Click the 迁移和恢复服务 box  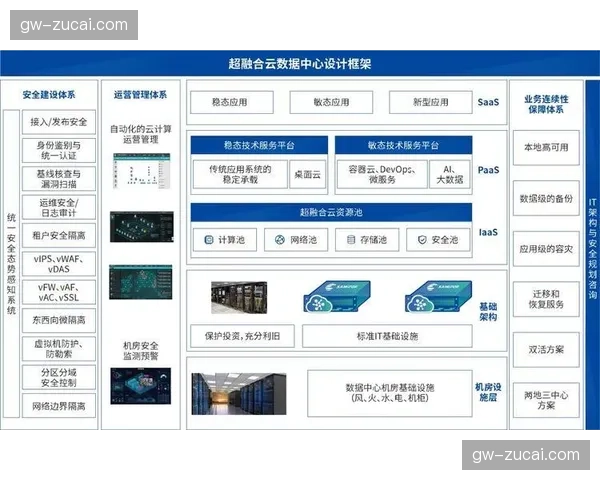coord(546,299)
